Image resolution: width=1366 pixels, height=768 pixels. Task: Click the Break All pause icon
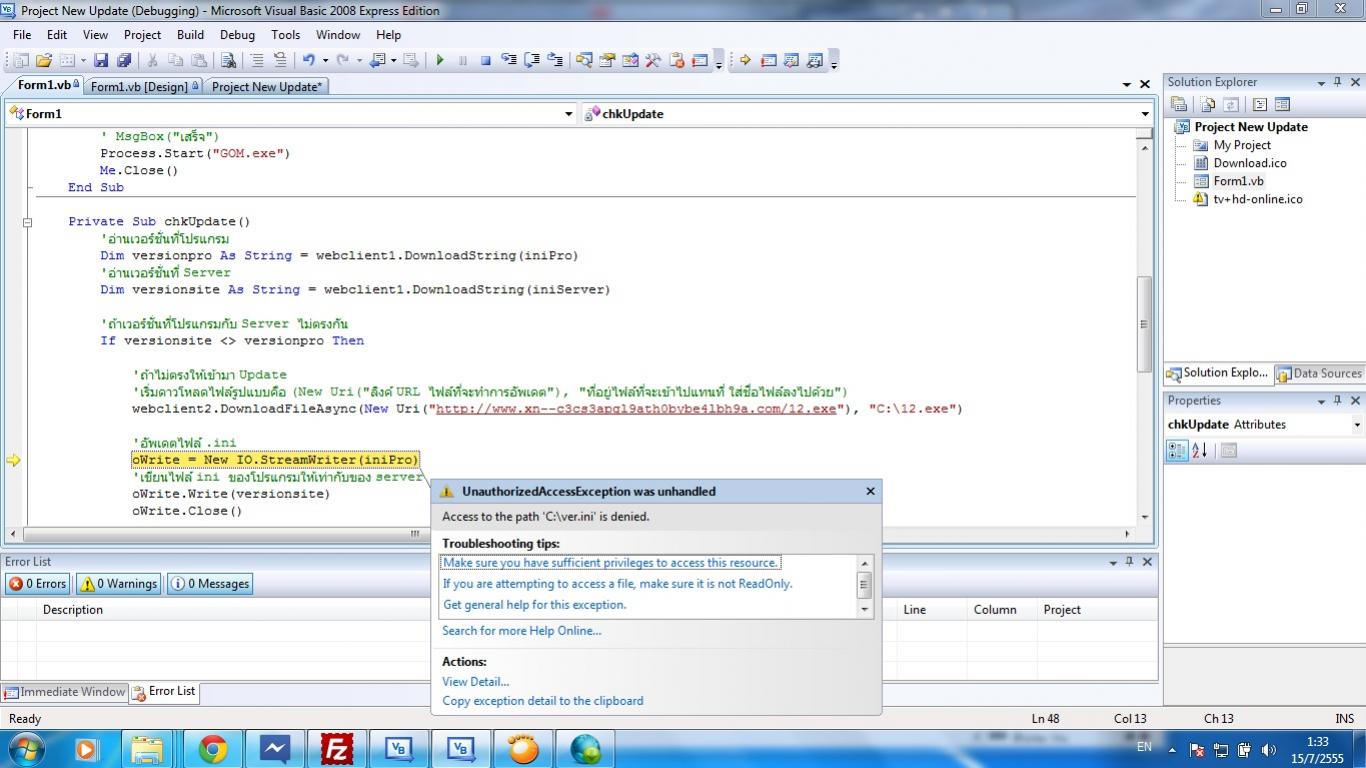[463, 60]
